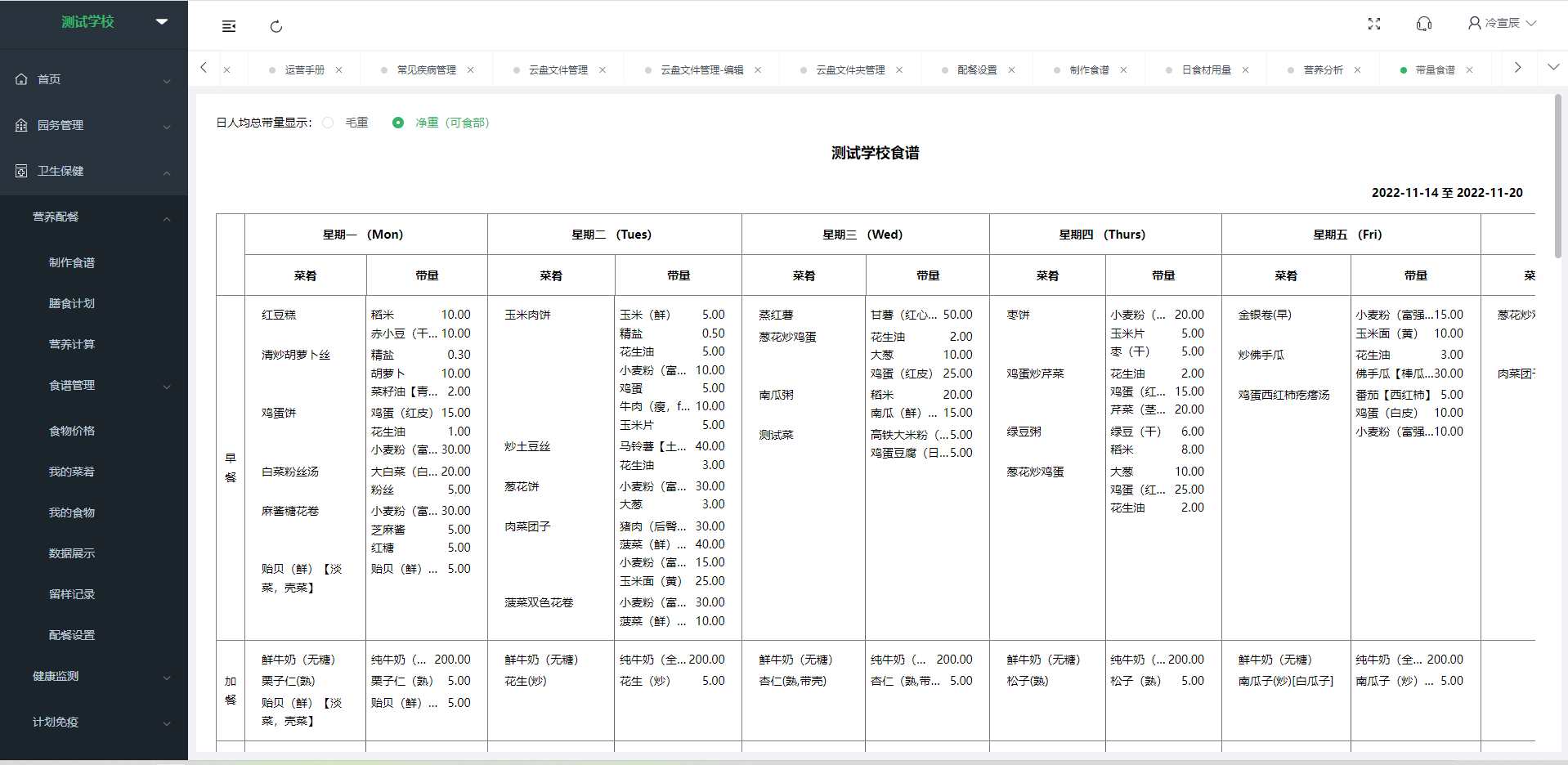Screen dimensions: 1568x765
Task: Switch to the 营养分析 tab
Action: click(x=1323, y=70)
